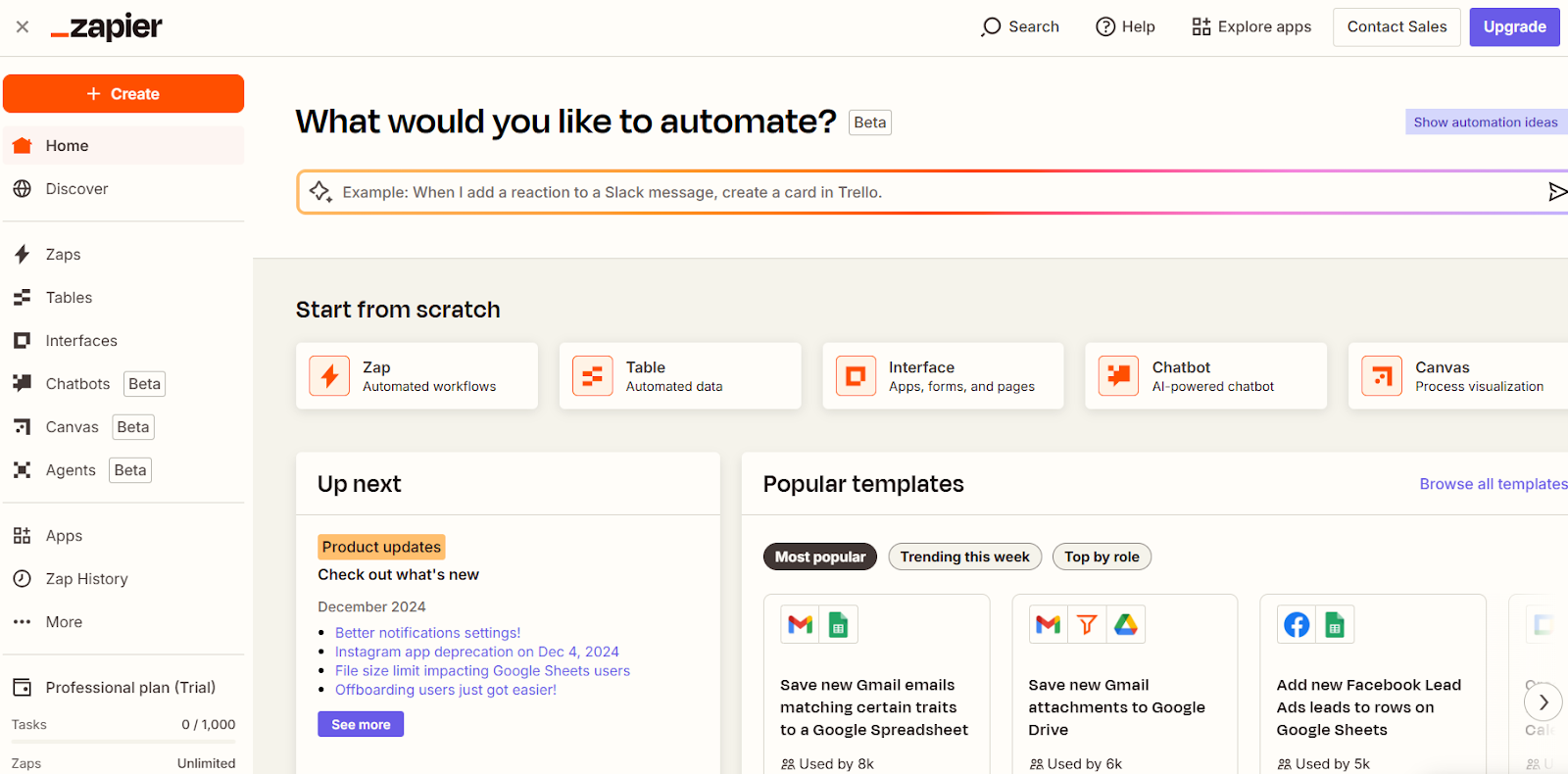The width and height of the screenshot is (1568, 774).
Task: Open the Contact Sales button
Action: (1396, 27)
